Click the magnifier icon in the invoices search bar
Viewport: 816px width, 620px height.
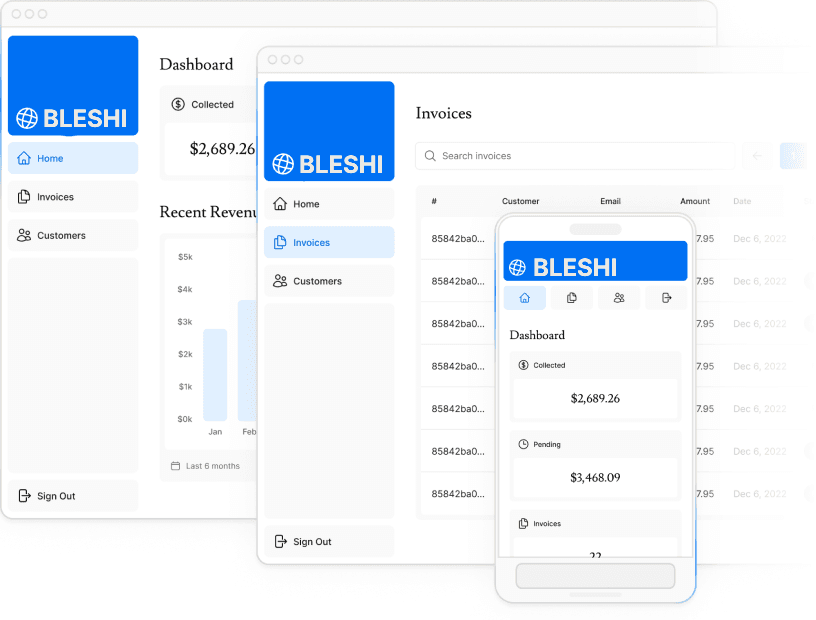tap(430, 156)
